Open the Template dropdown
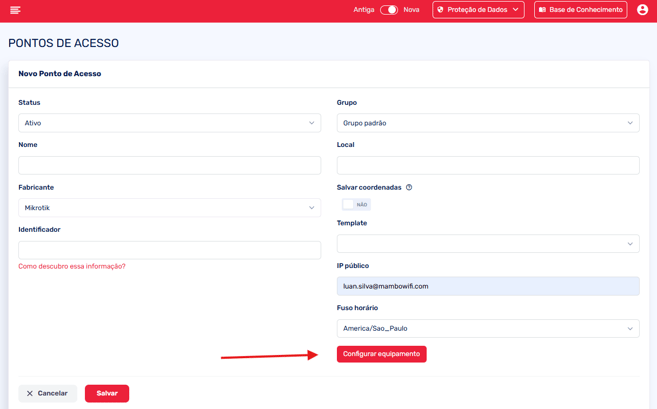 (488, 244)
